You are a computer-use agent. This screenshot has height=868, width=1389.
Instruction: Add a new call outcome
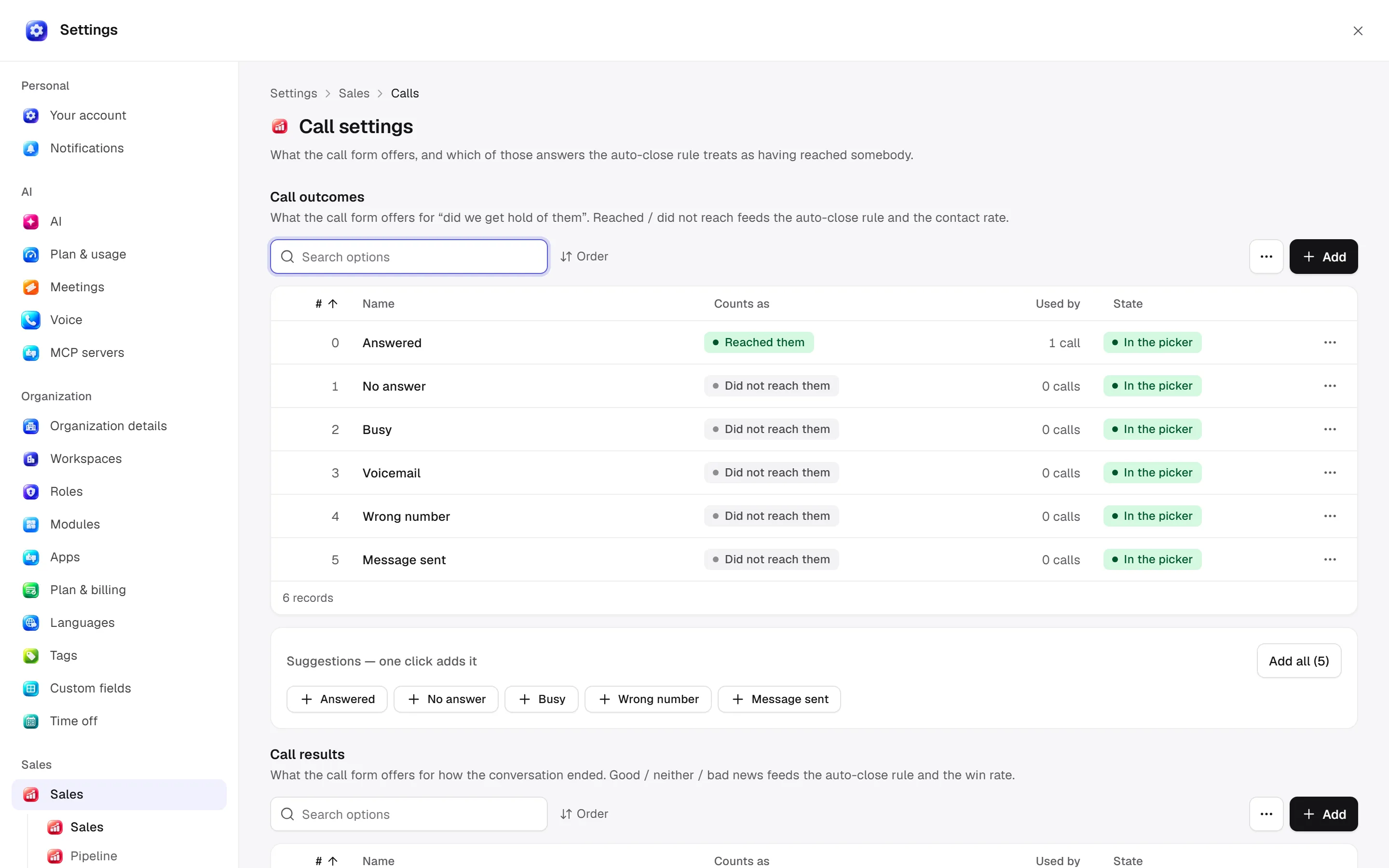coord(1323,257)
